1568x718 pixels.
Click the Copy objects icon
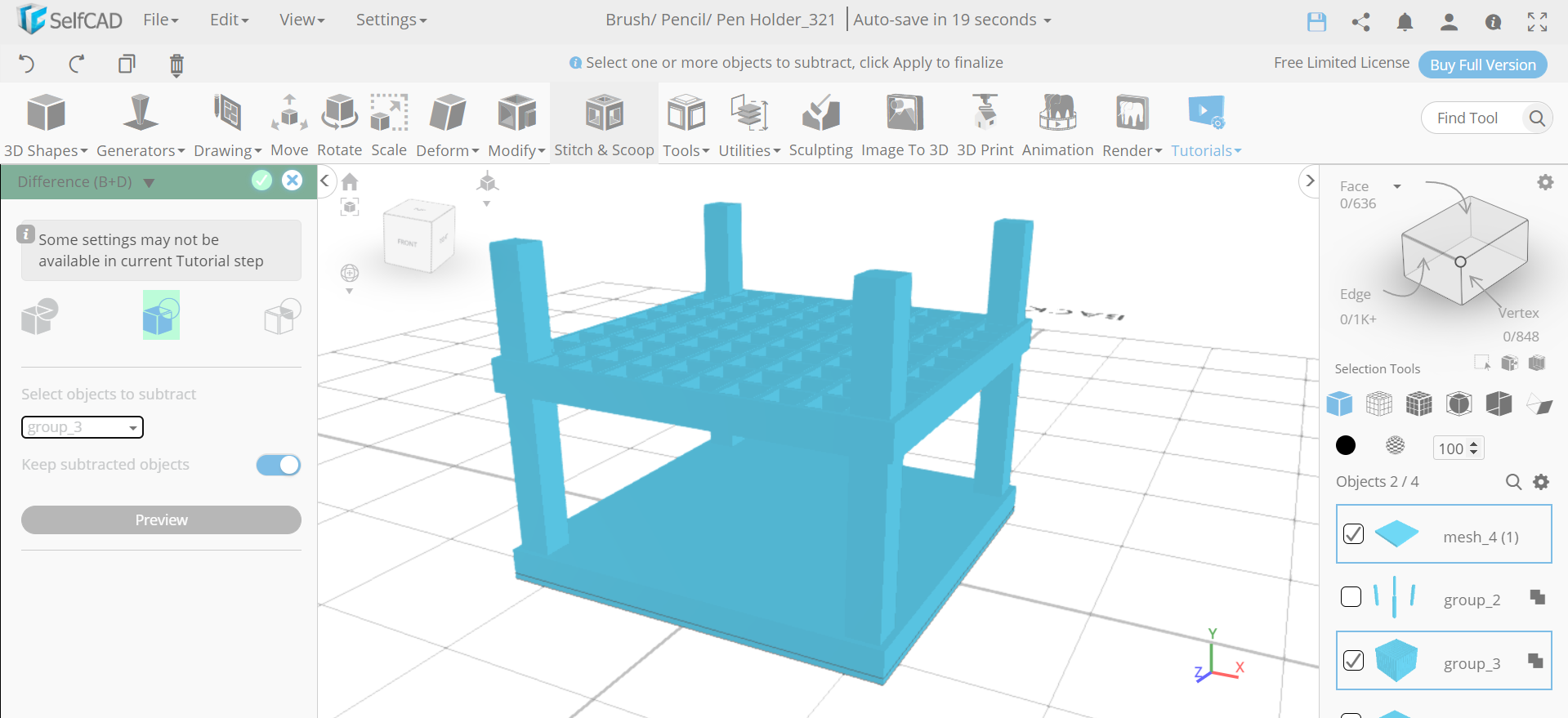coord(127,64)
